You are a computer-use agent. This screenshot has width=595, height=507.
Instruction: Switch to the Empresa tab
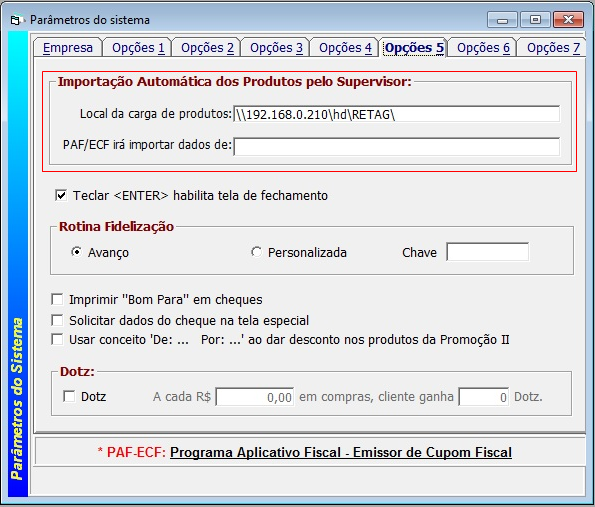(68, 48)
